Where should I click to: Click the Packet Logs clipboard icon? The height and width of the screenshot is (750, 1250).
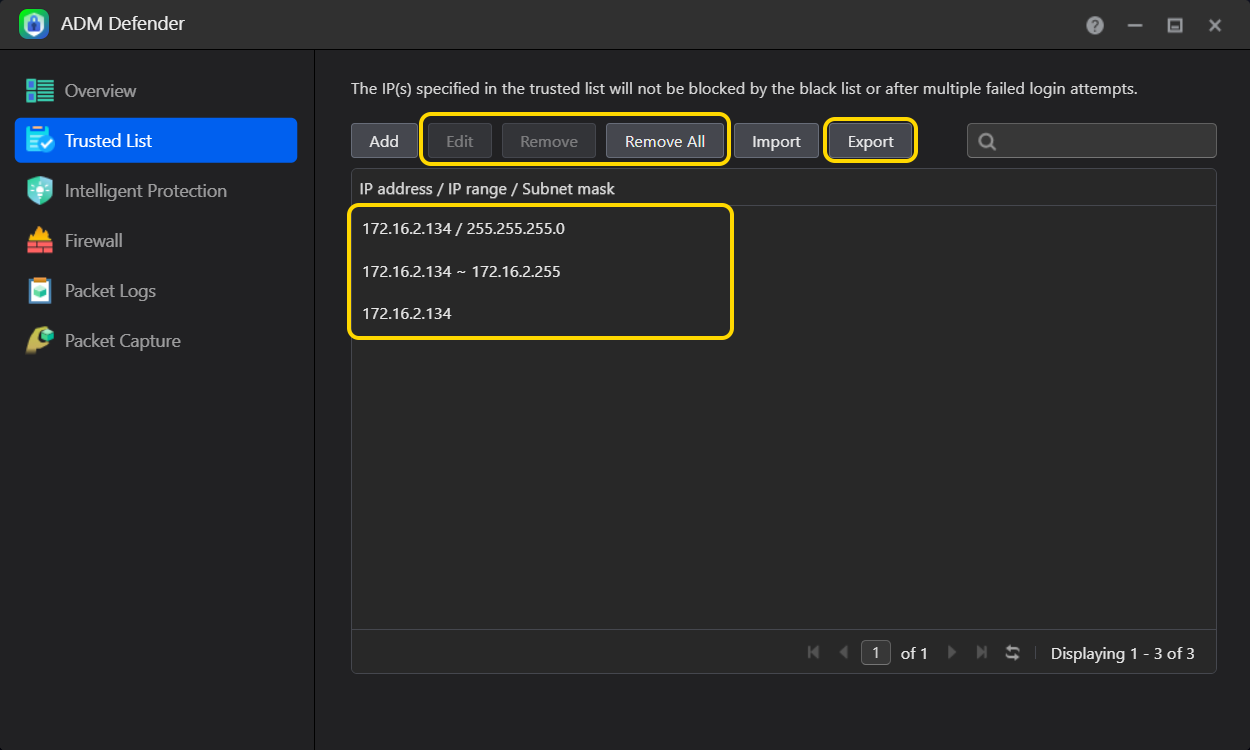[x=40, y=291]
